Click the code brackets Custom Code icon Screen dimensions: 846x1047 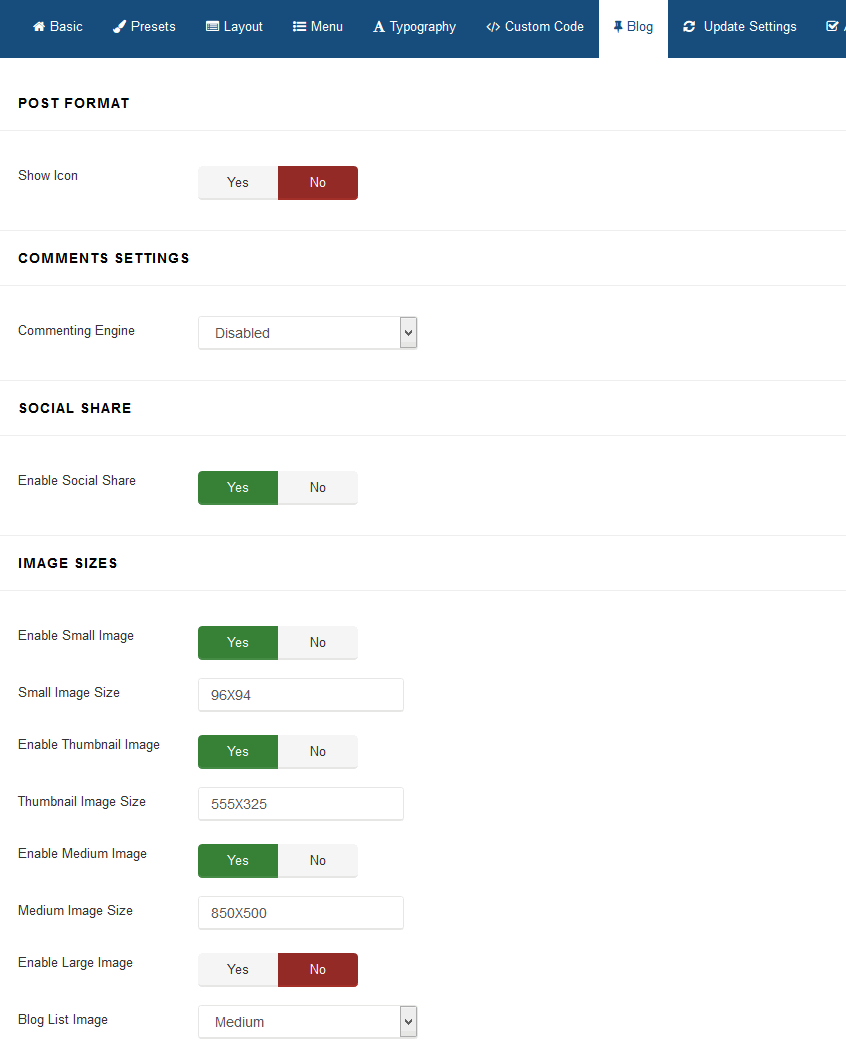(493, 27)
